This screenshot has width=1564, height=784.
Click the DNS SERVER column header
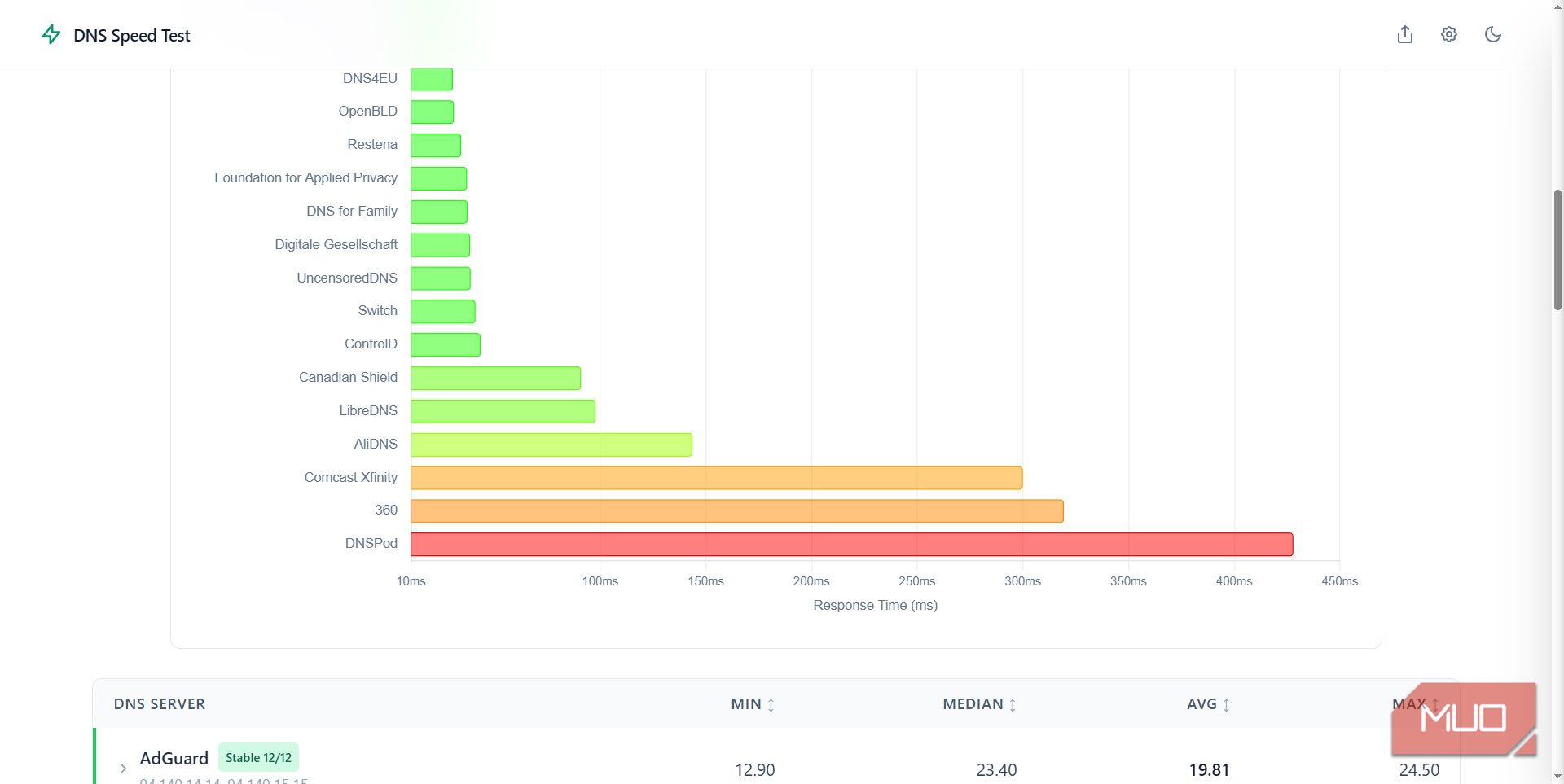pyautogui.click(x=160, y=704)
